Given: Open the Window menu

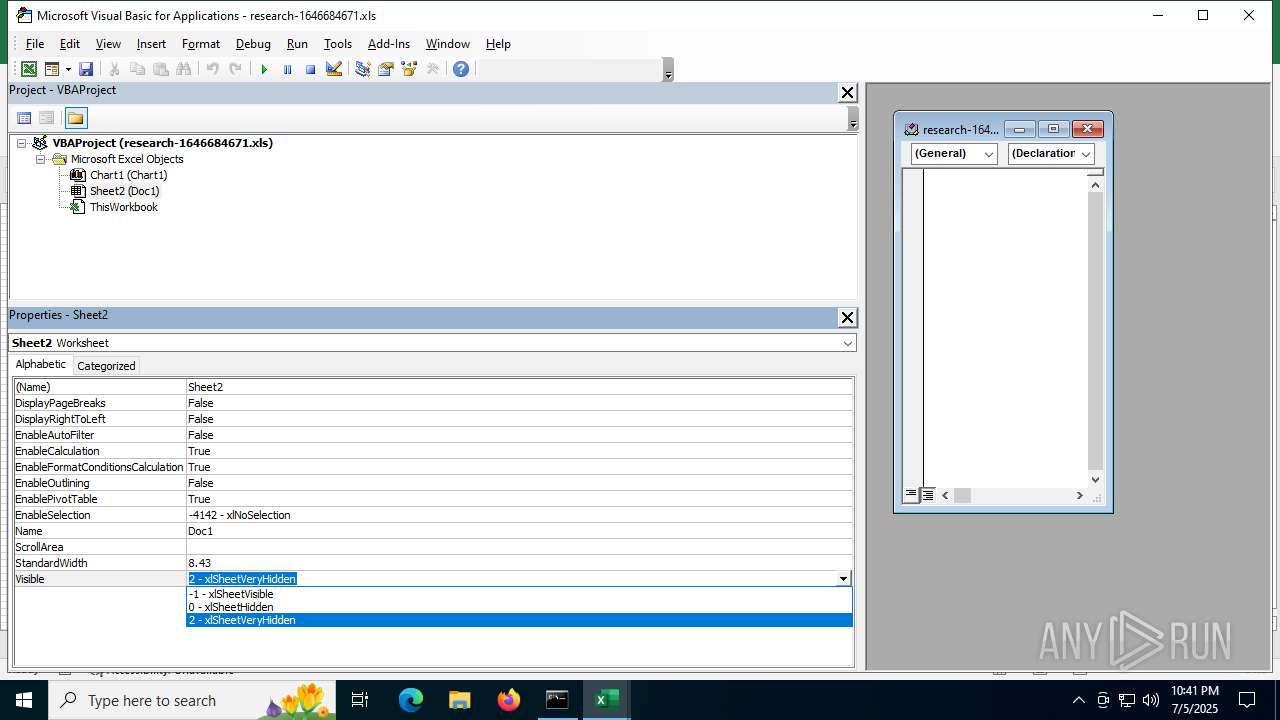Looking at the screenshot, I should pos(448,44).
